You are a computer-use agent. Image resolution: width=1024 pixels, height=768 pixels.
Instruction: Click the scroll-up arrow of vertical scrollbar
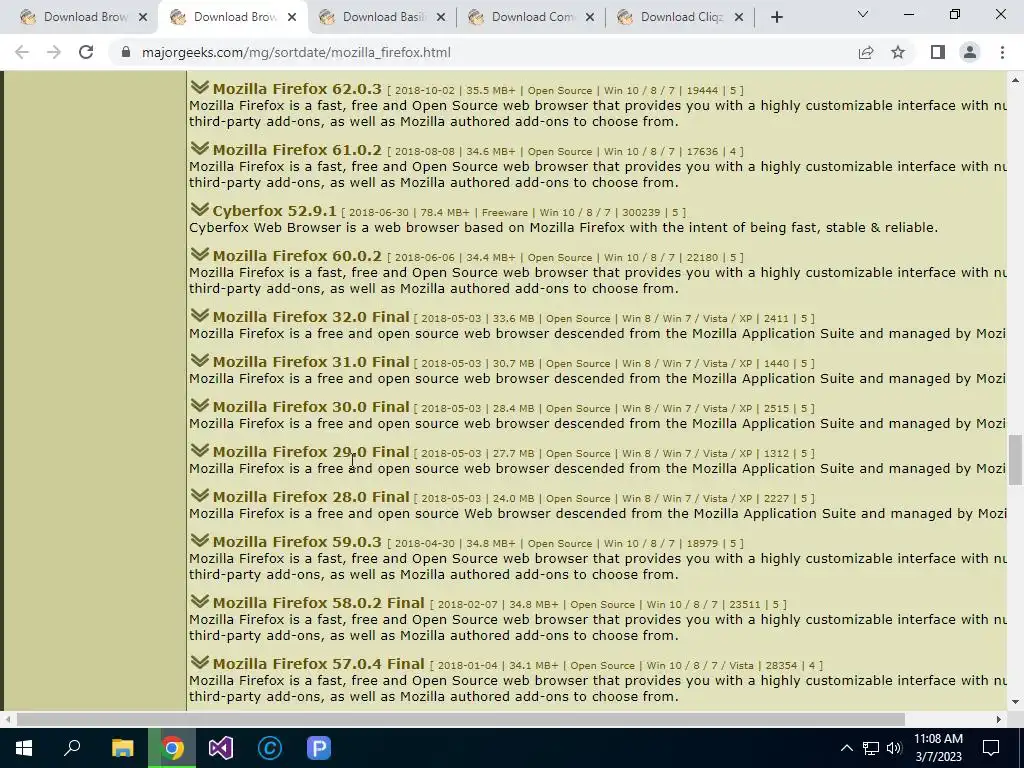pos(1015,80)
